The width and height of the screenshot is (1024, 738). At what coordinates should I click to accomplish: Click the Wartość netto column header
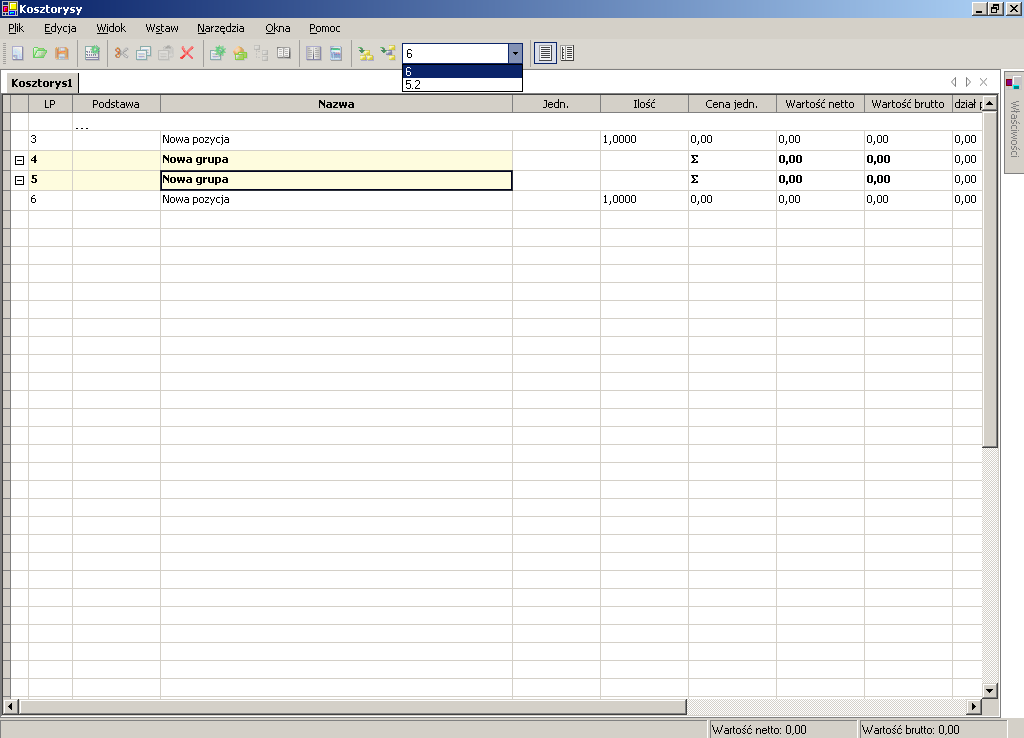point(820,104)
